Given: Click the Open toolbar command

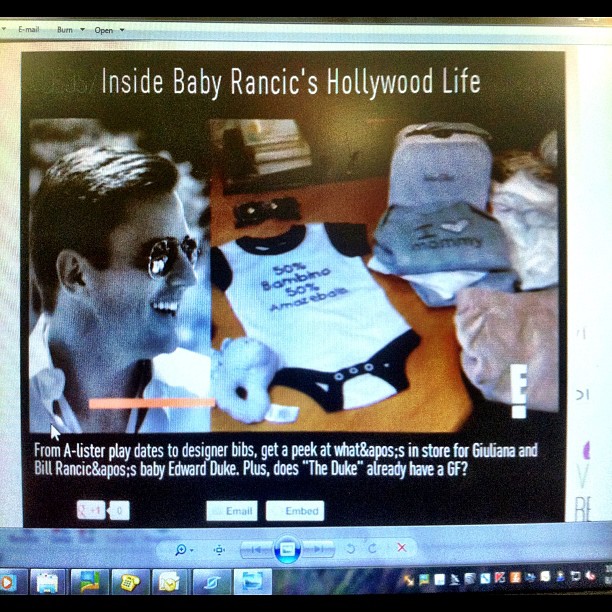Looking at the screenshot, I should (x=103, y=30).
